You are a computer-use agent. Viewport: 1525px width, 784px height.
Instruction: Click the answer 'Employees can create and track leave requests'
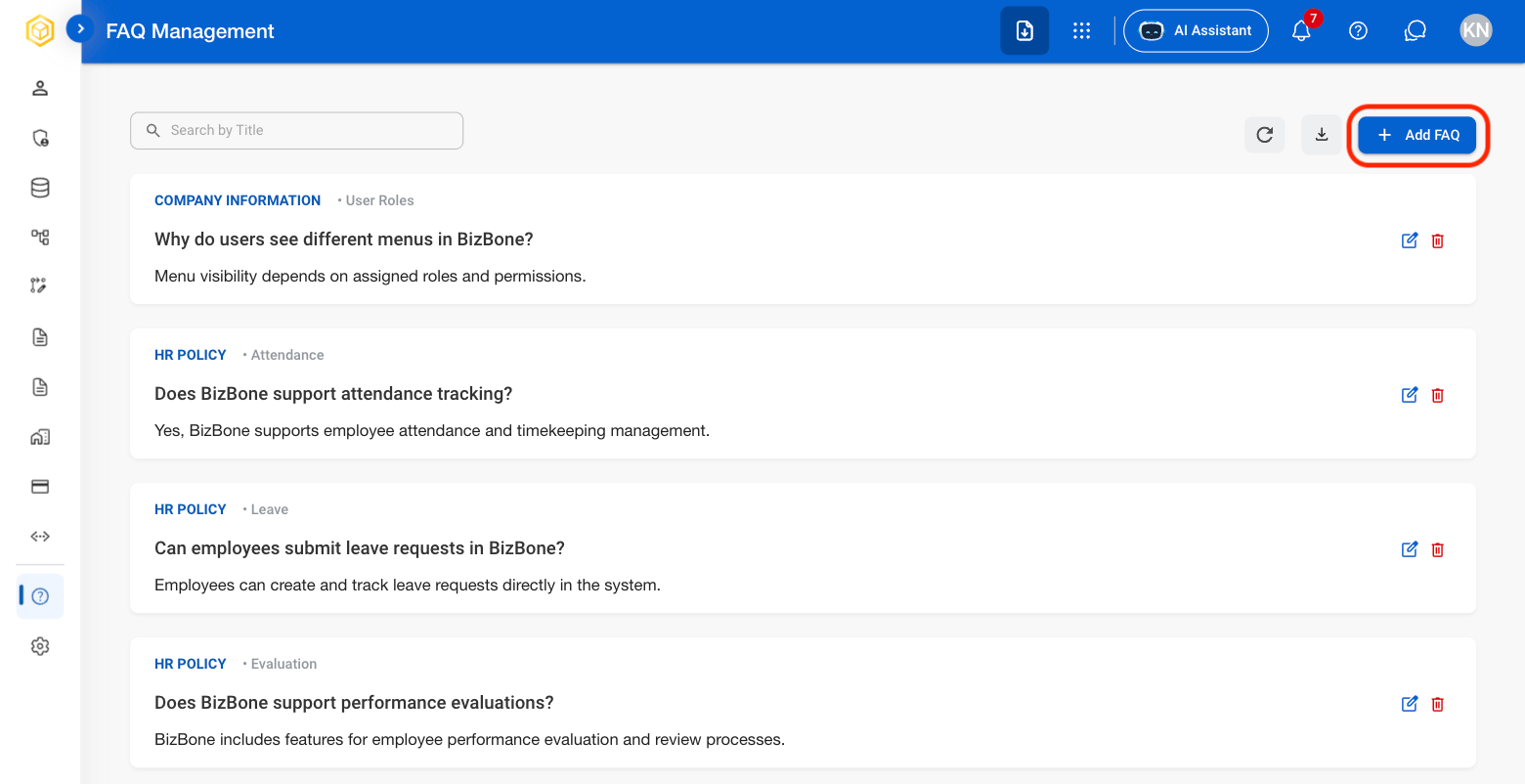408,586
